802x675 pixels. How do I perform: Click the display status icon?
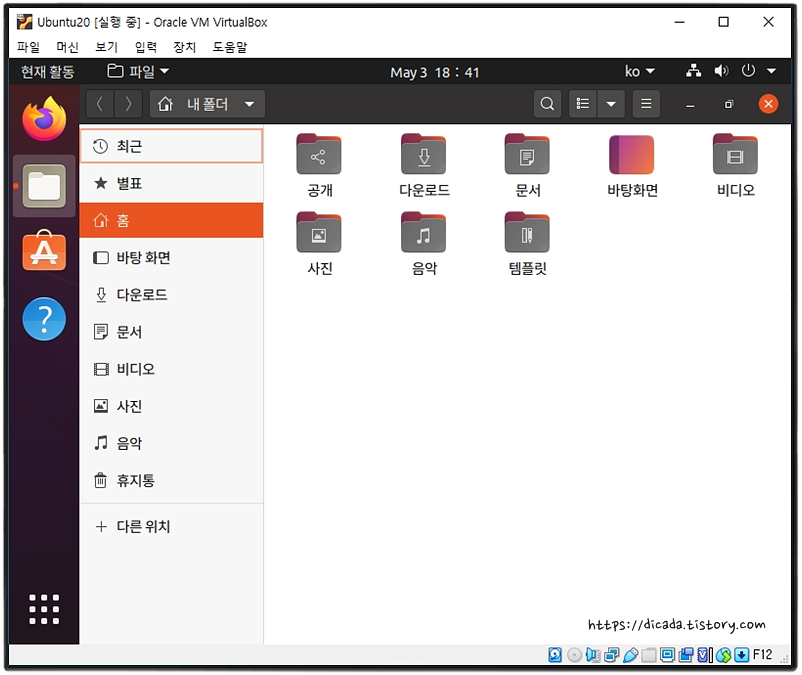[667, 655]
